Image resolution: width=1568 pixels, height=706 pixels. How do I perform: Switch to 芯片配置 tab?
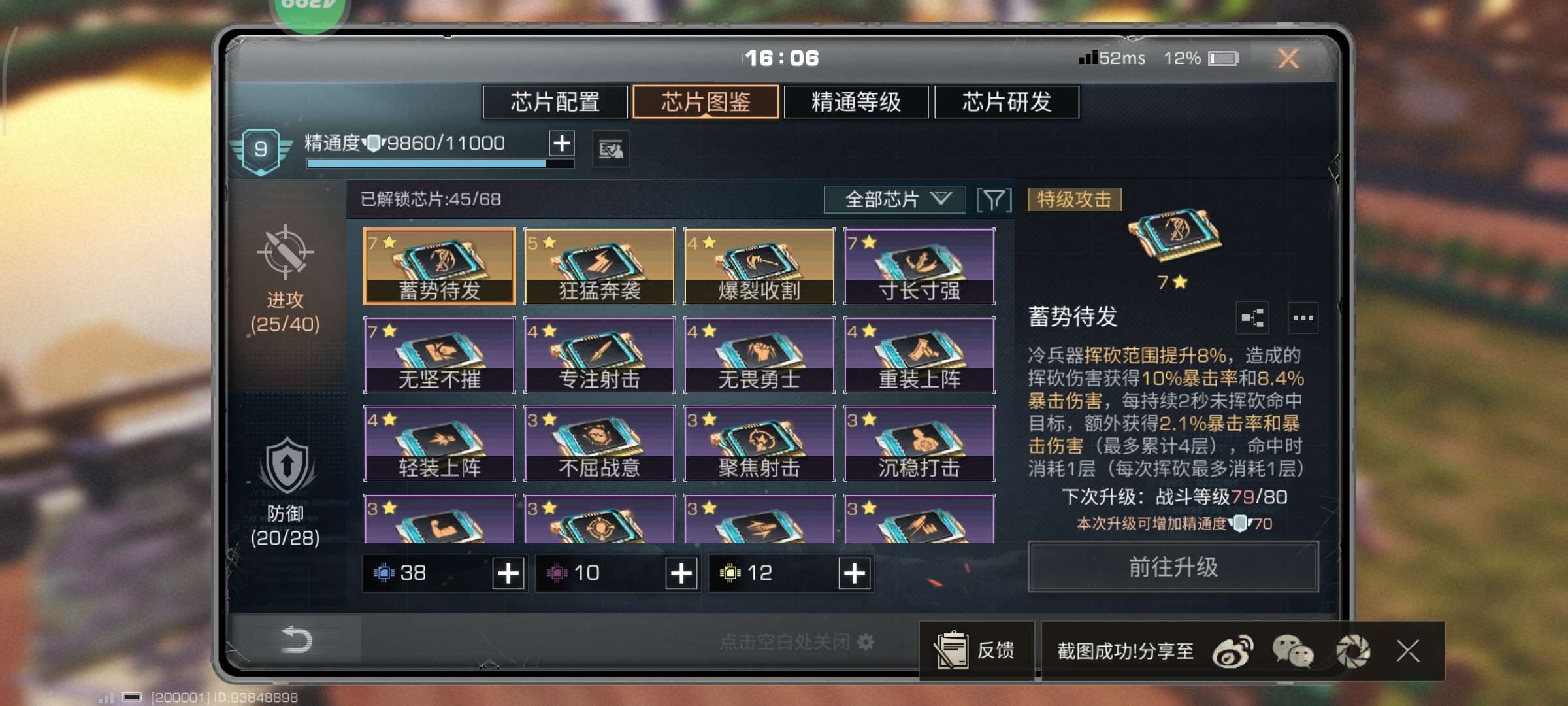[555, 102]
